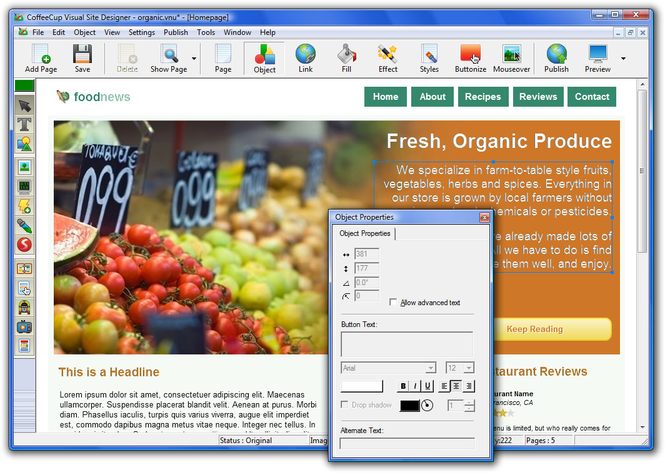Open the Page properties toolbar button
Image resolution: width=665 pixels, height=473 pixels.
click(x=223, y=59)
